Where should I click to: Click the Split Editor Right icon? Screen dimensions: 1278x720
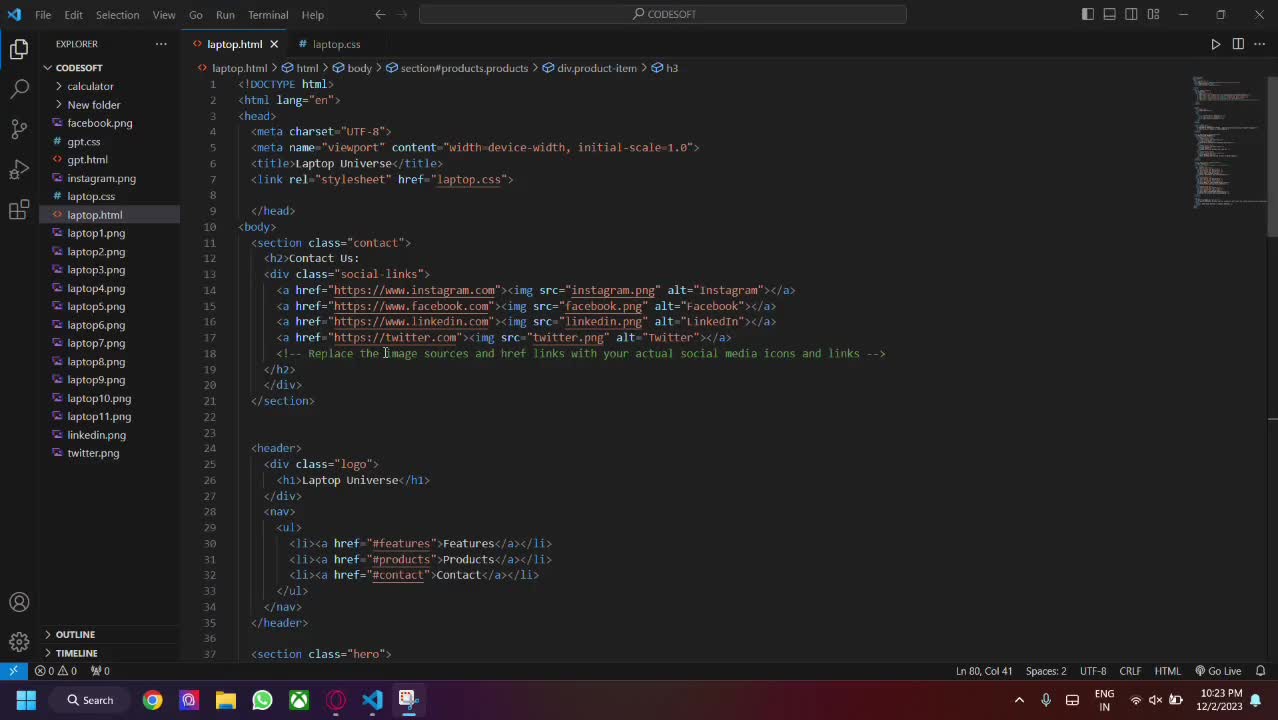coord(1238,44)
